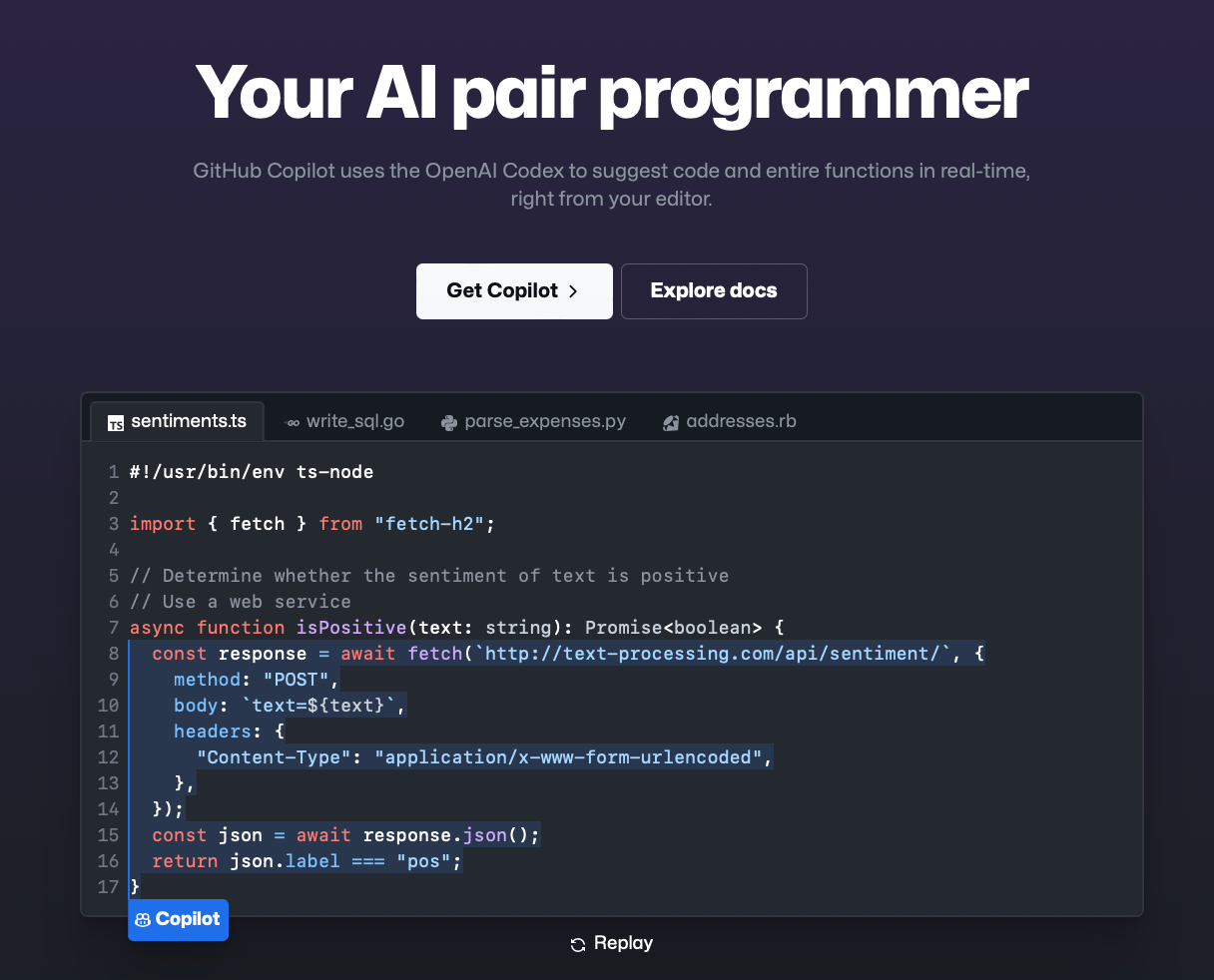
Task: Click the circular replay arrow icon
Action: [x=577, y=943]
